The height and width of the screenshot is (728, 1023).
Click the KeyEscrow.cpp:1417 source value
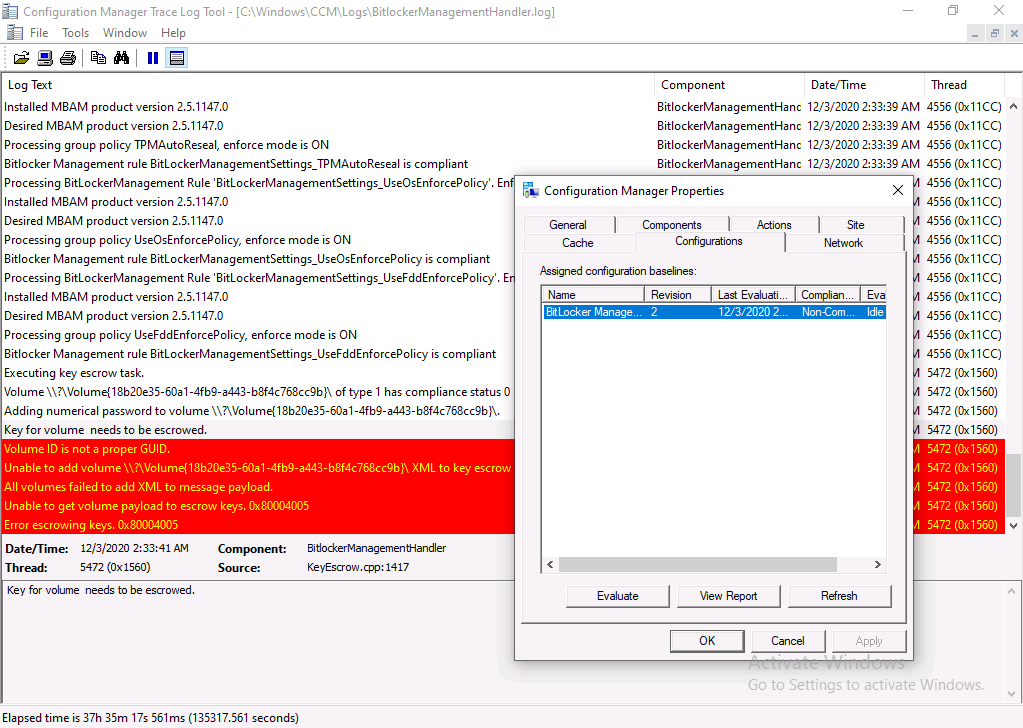pyautogui.click(x=358, y=567)
